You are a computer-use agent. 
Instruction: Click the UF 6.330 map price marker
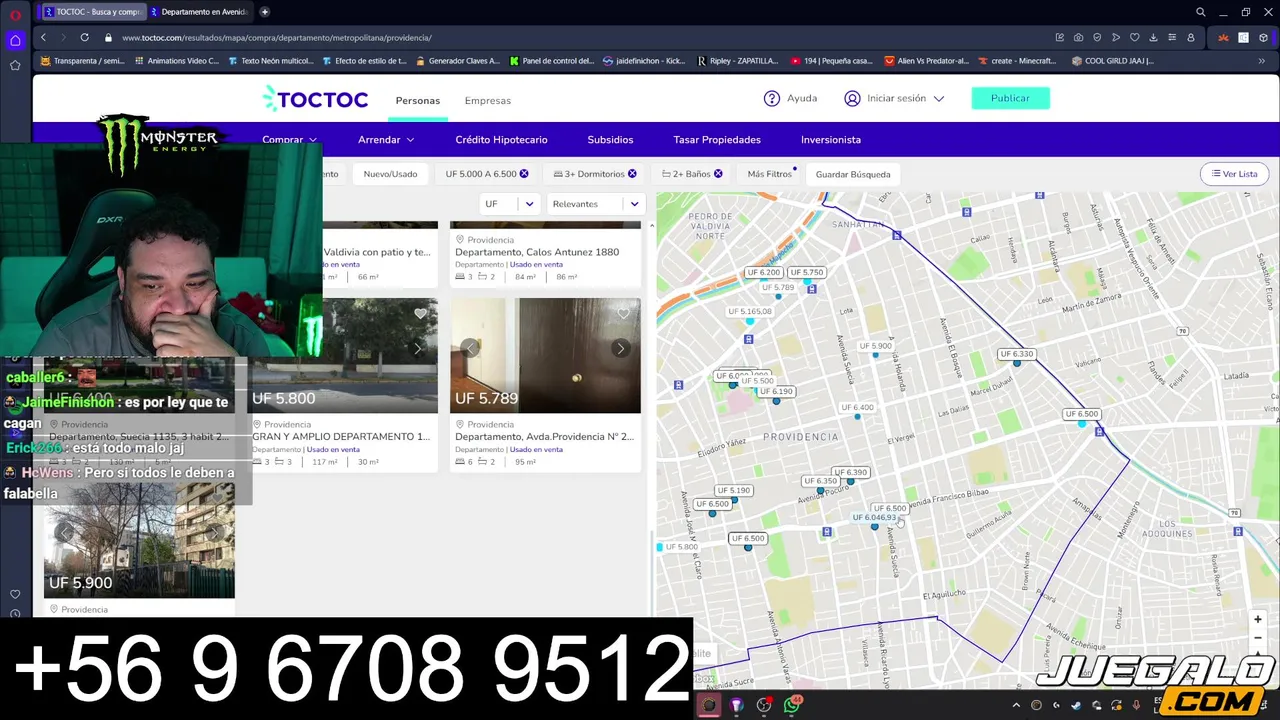click(1016, 354)
